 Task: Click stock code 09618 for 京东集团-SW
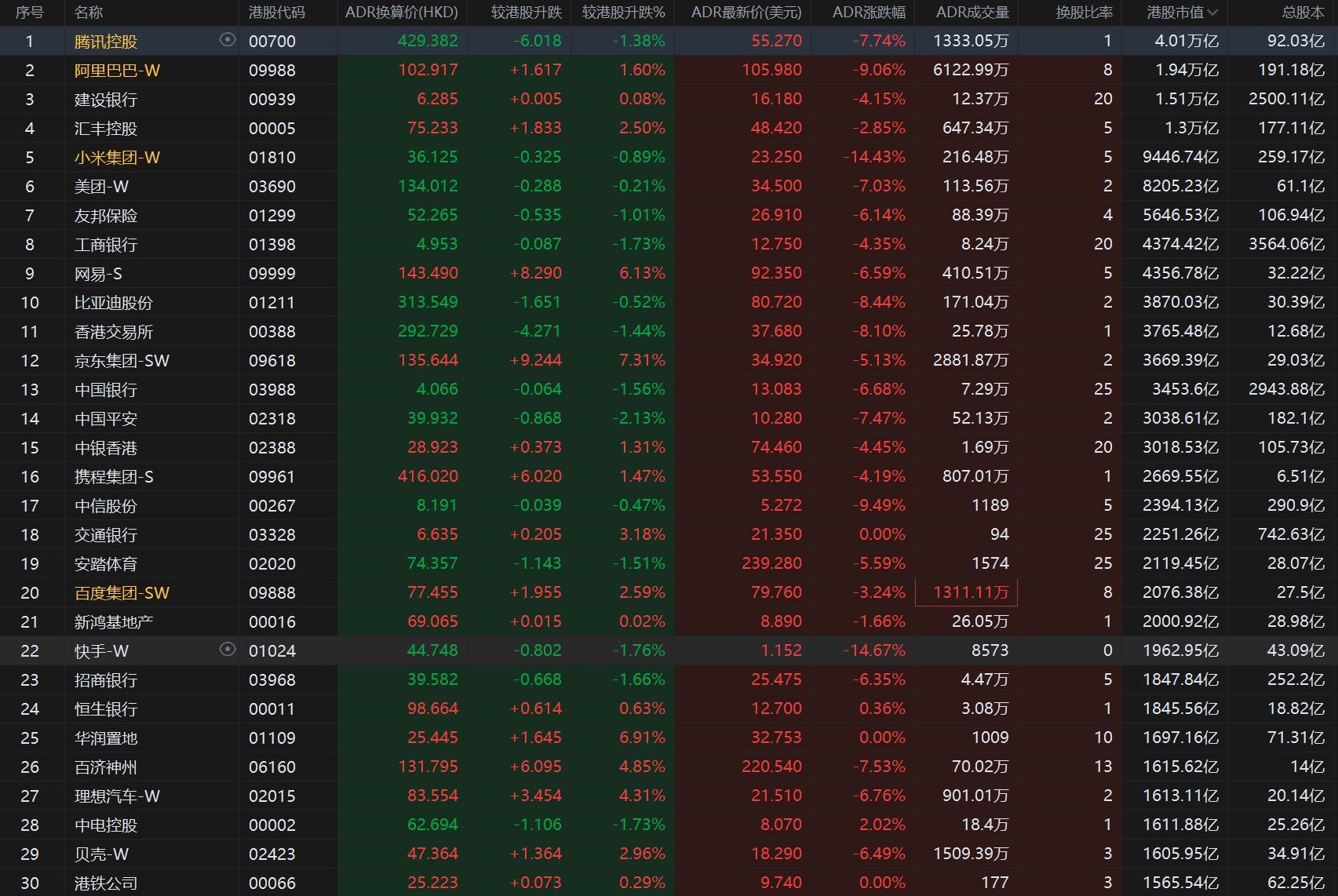pyautogui.click(x=272, y=361)
